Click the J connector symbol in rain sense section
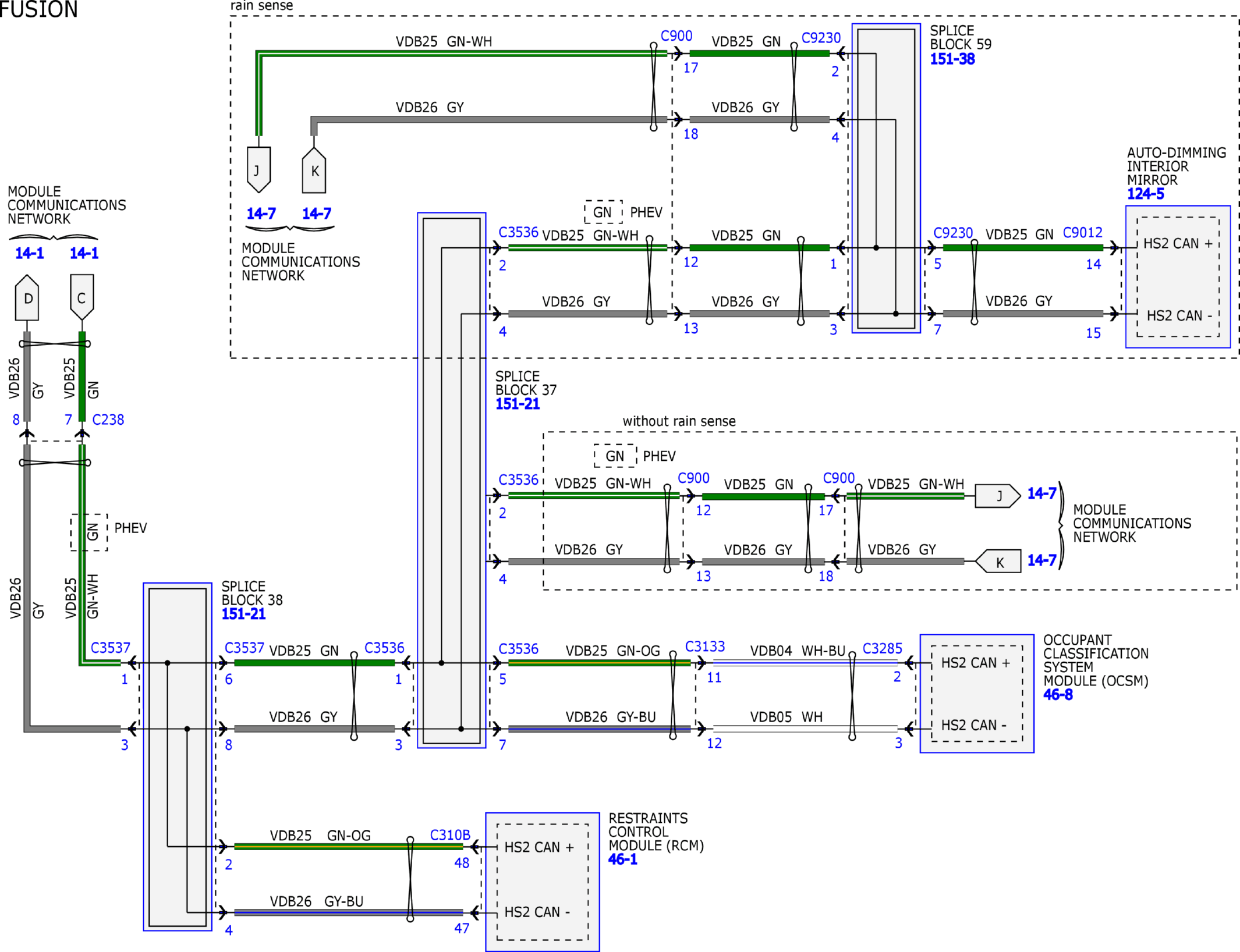The width and height of the screenshot is (1240, 952). pos(258,170)
